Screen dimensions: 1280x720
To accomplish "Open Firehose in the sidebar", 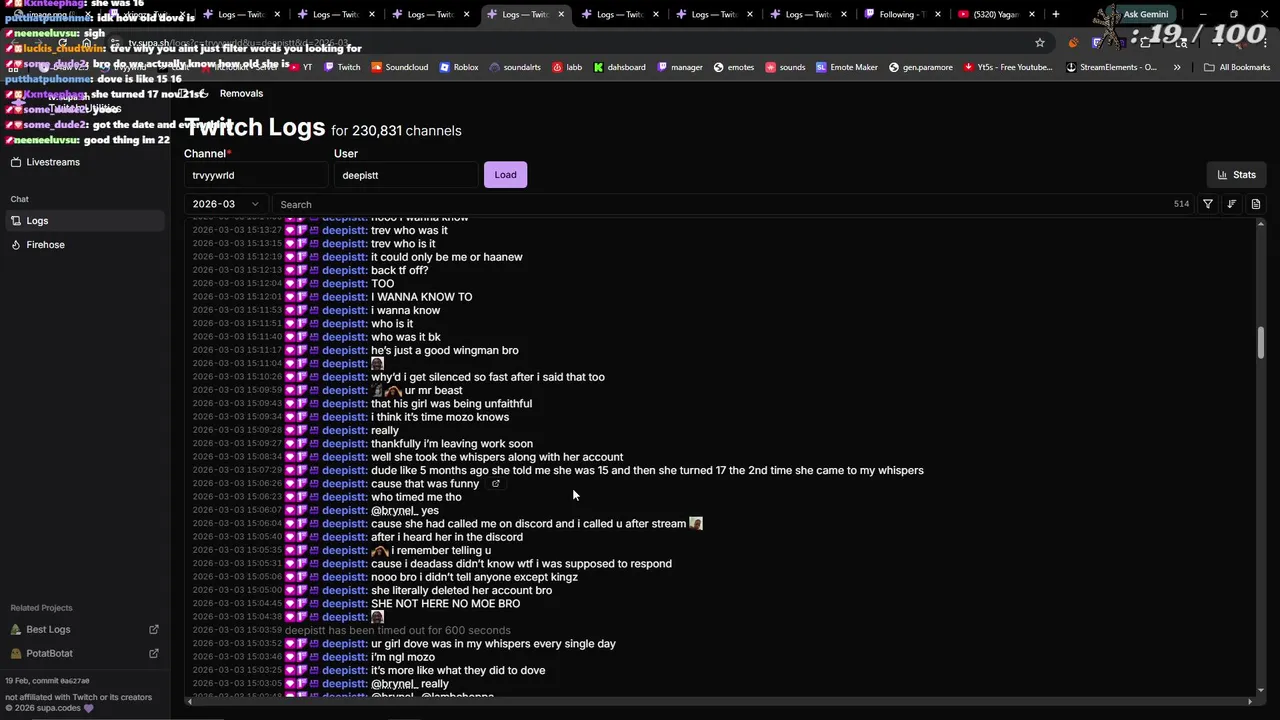I will (x=45, y=245).
